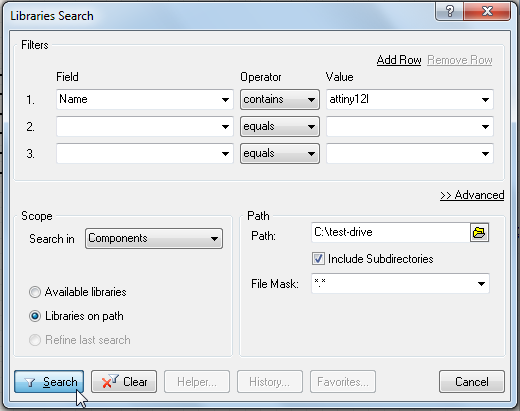Select Libraries on path radio option
This screenshot has height=411, width=520.
(x=35, y=316)
